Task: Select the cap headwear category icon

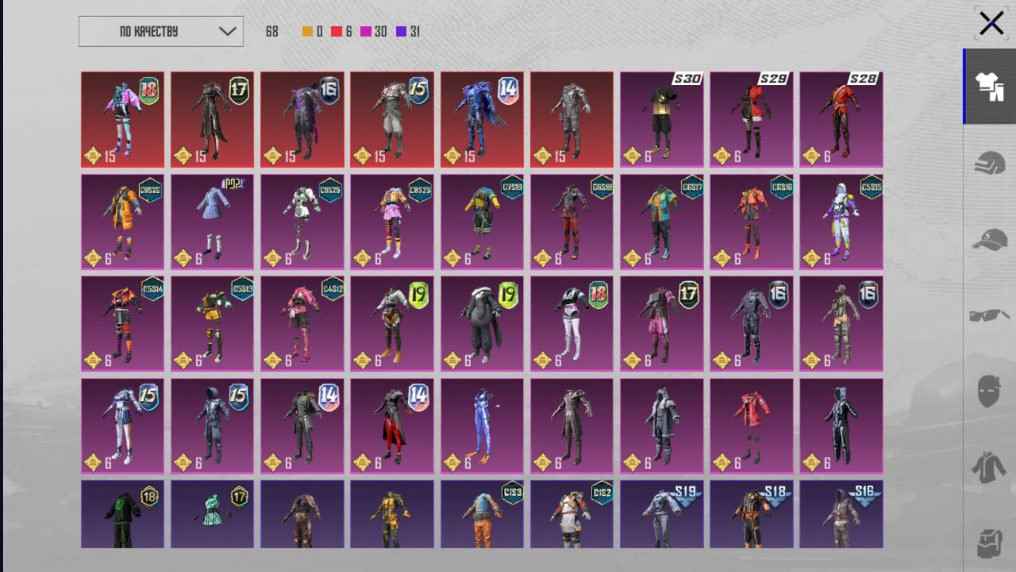Action: pos(989,240)
